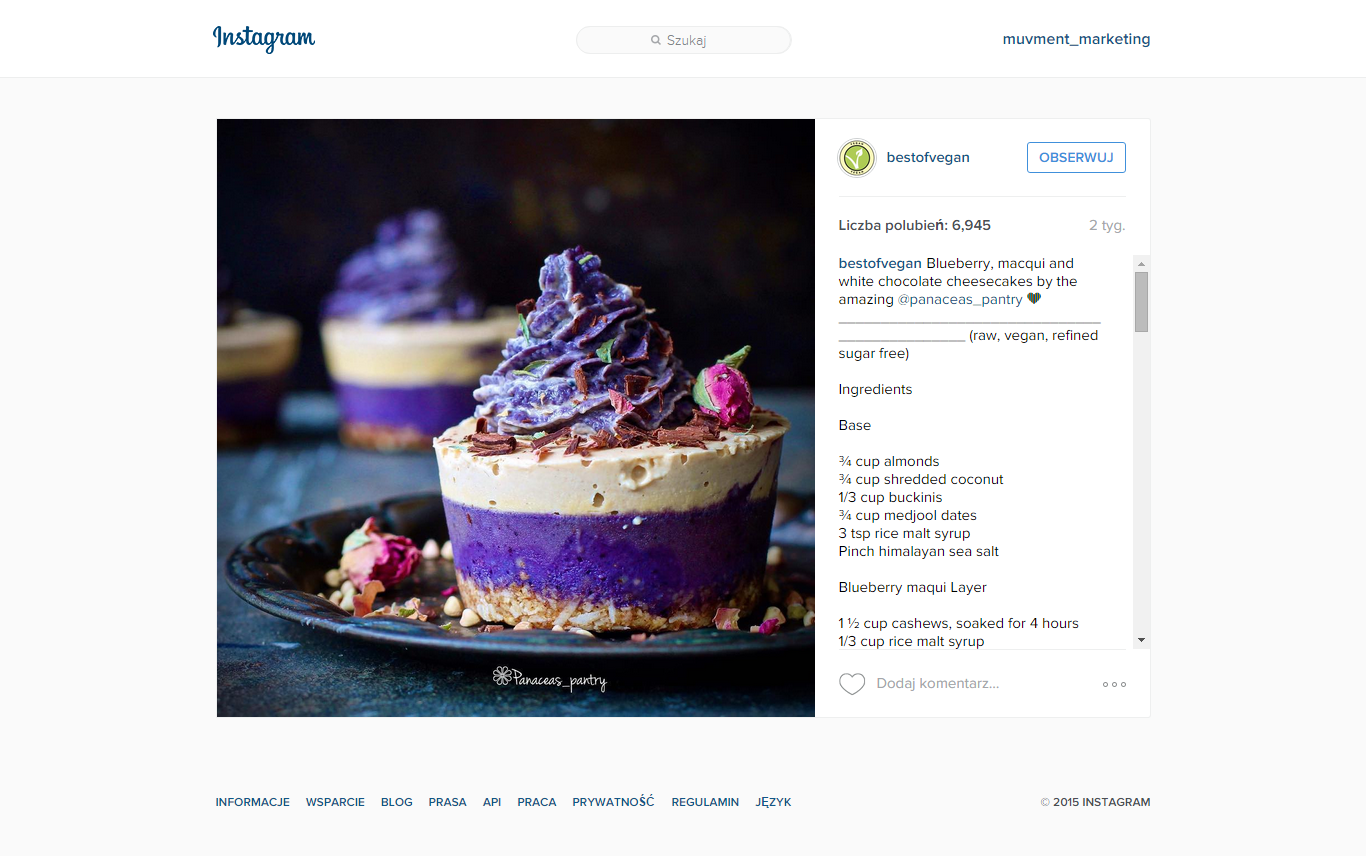Follow bestofvegan with the OBSERWUJ button
The height and width of the screenshot is (856, 1366).
(x=1076, y=157)
